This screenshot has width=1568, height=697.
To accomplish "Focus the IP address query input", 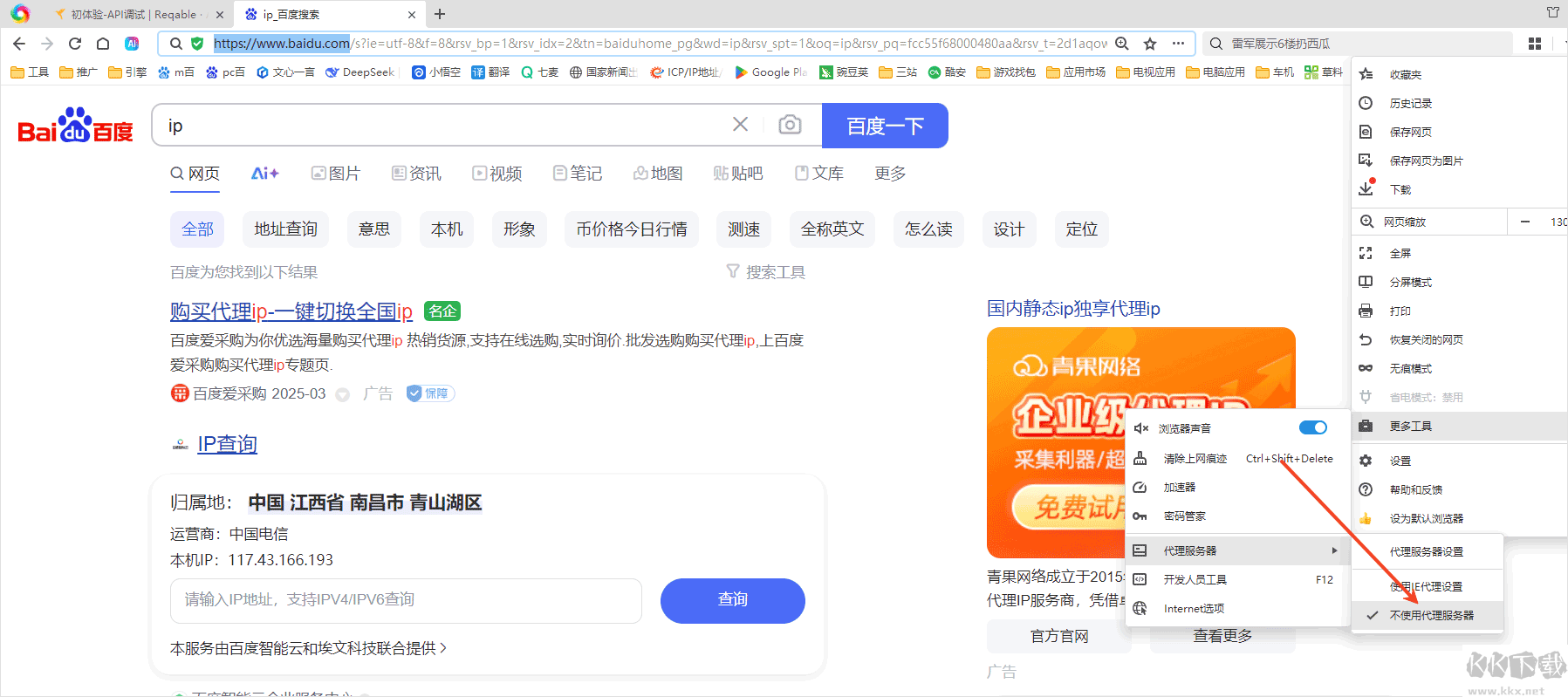I will pos(406,600).
